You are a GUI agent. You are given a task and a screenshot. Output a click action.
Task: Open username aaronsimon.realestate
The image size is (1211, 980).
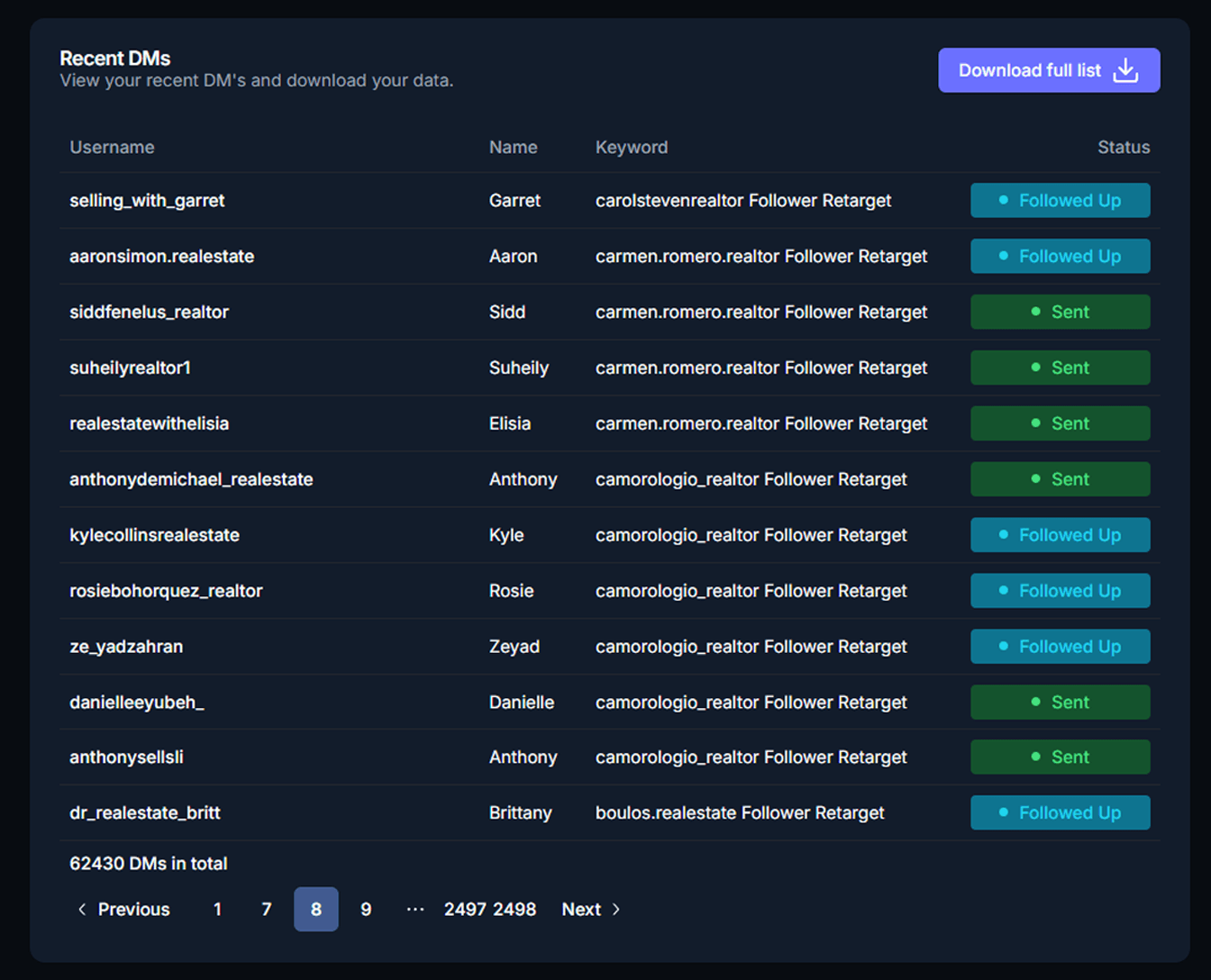tap(162, 257)
